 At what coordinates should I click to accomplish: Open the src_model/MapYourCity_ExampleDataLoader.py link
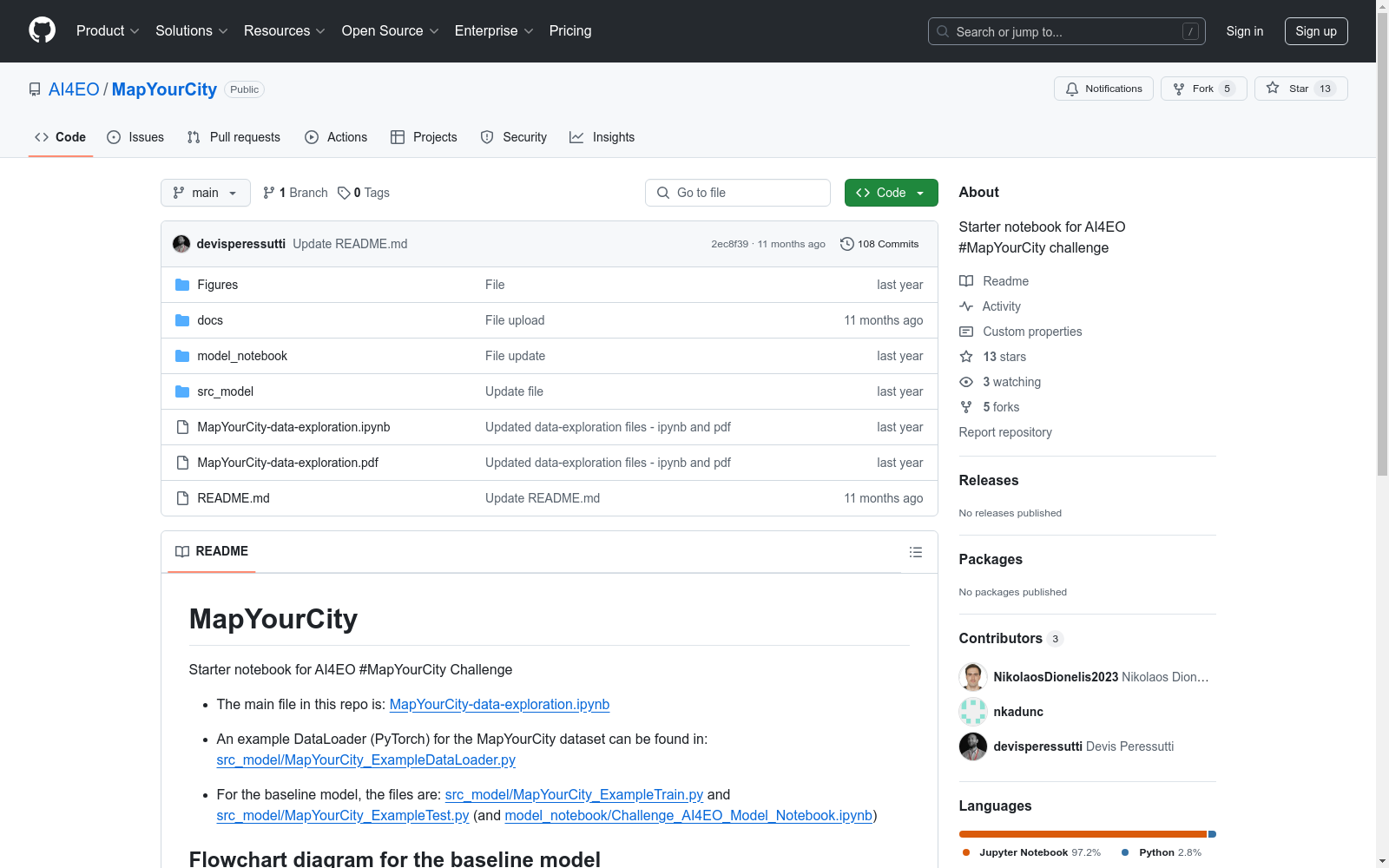(365, 759)
